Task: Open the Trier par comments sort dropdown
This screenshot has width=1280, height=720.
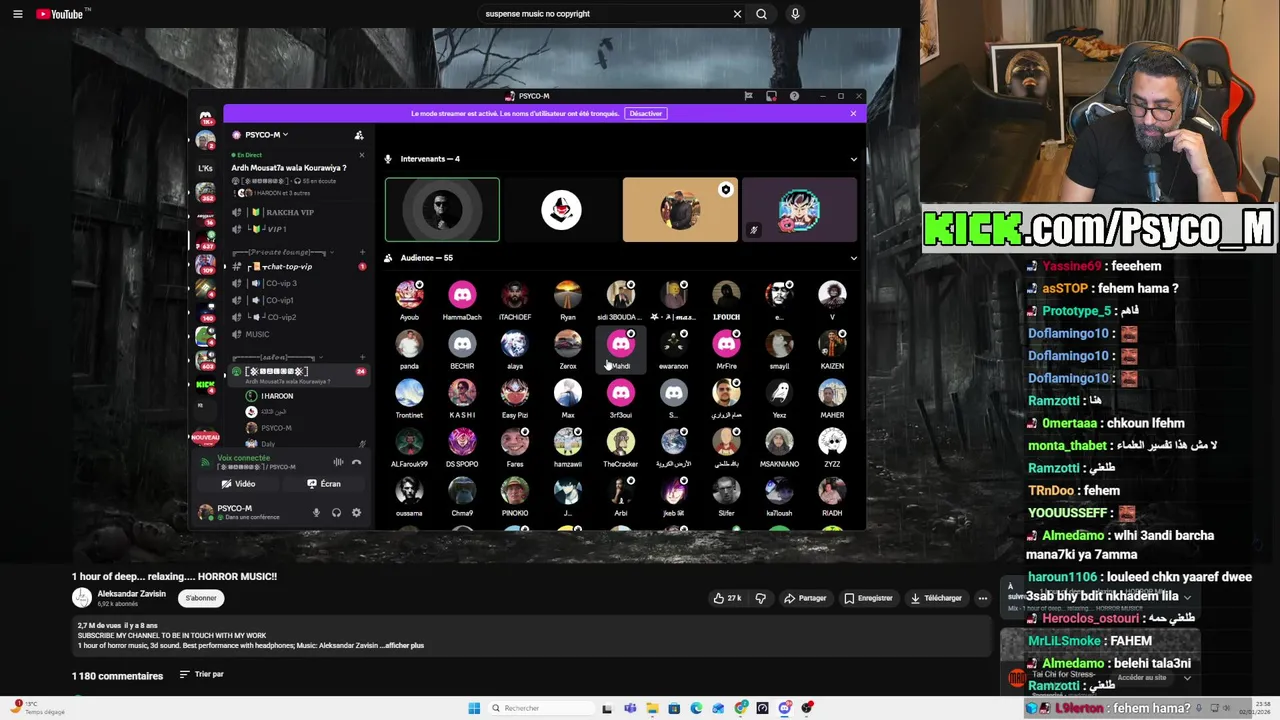Action: pyautogui.click(x=201, y=675)
